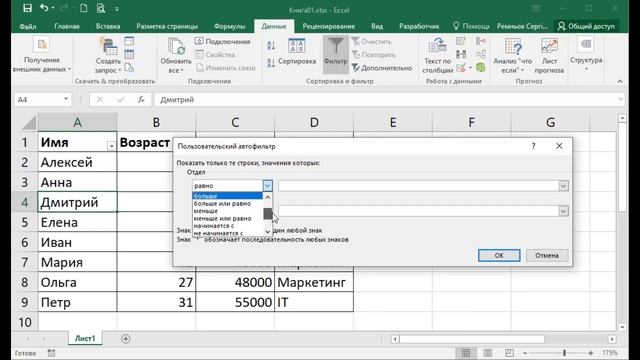Viewport: 640px width, 360px height.
Task: Open the Create Query button
Action: pos(108,55)
